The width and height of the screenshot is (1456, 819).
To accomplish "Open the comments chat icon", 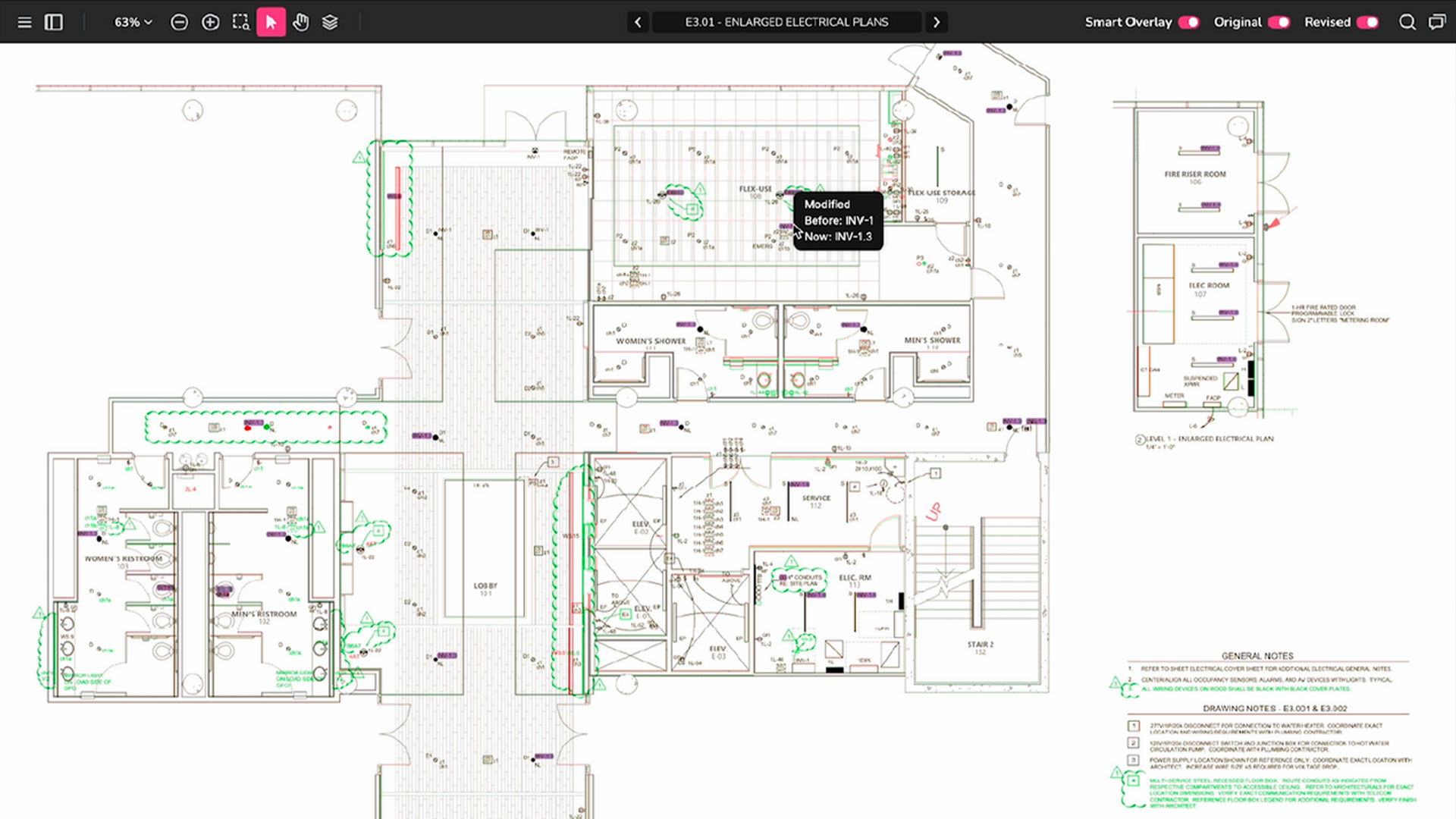I will click(x=1436, y=22).
